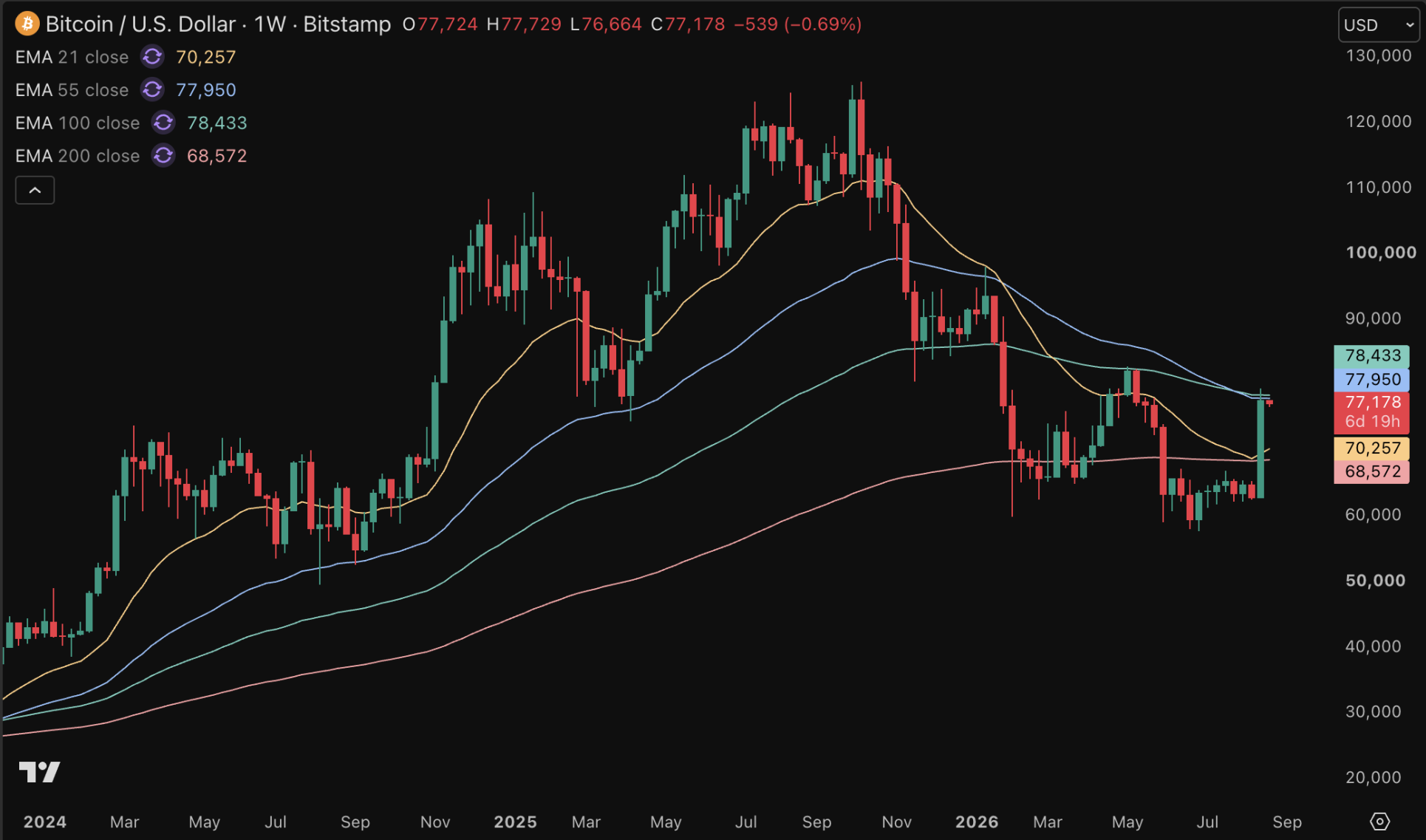Screen dimensions: 1426x840
Task: Click the 2024 label on time axis
Action: (44, 822)
